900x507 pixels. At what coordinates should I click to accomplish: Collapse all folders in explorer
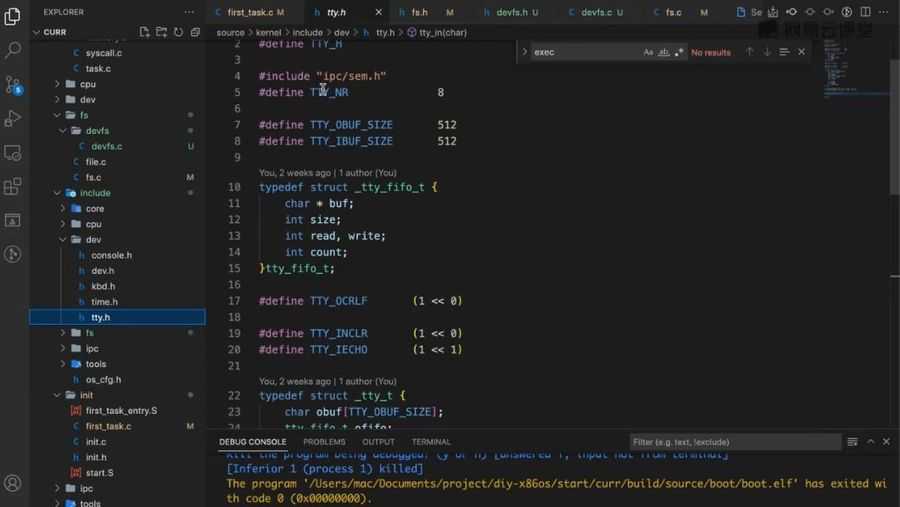tap(195, 32)
